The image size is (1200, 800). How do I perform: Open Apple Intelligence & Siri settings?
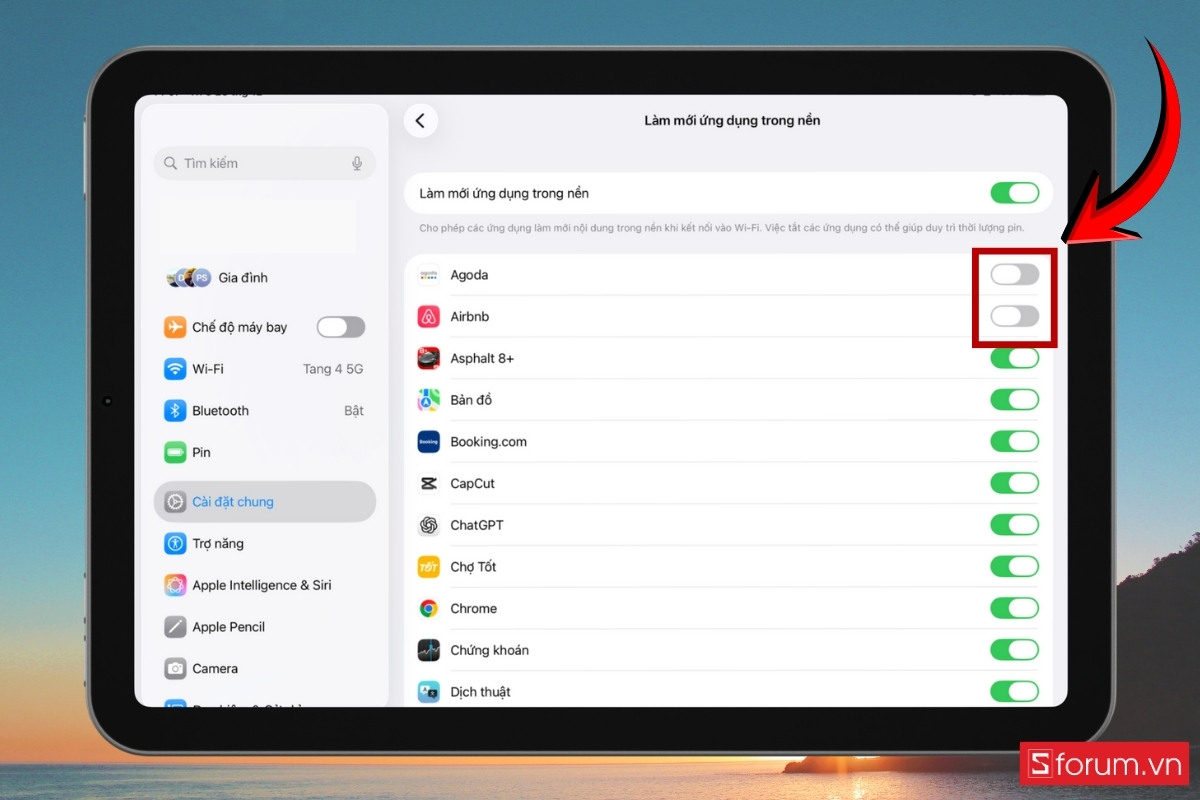pos(265,586)
